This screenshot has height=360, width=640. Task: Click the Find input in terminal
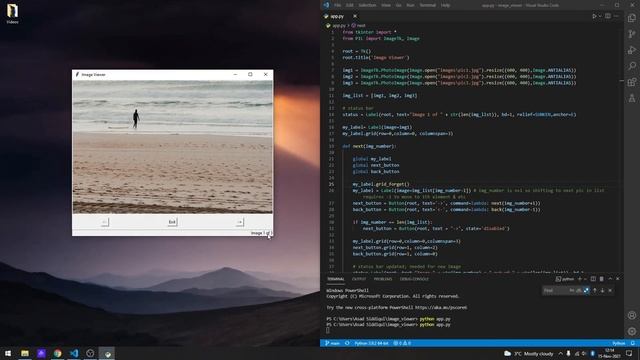coord(555,290)
